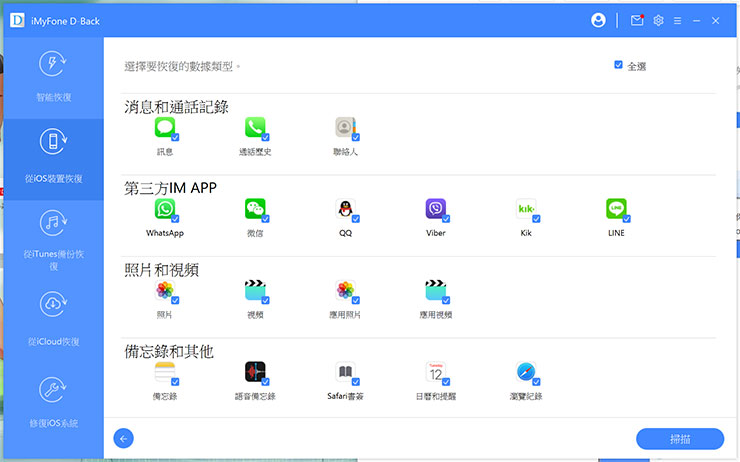This screenshot has height=462, width=740.
Task: Uncheck the Kik checkbox
Action: 536,219
